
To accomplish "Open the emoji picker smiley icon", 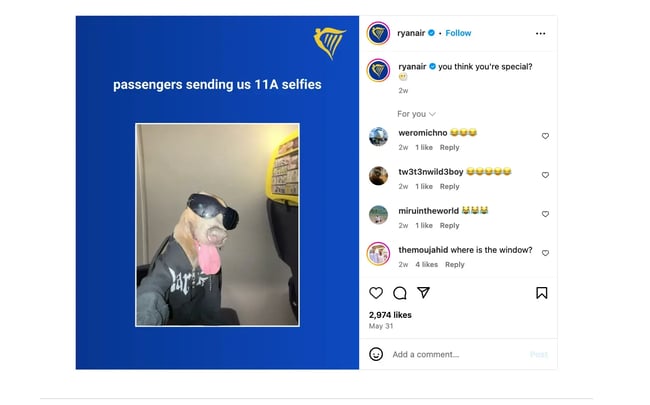I will tap(376, 354).
